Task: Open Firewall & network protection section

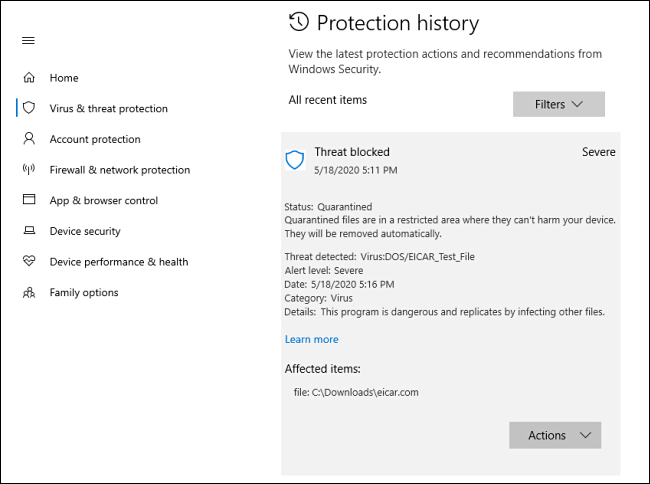Action: 120,170
